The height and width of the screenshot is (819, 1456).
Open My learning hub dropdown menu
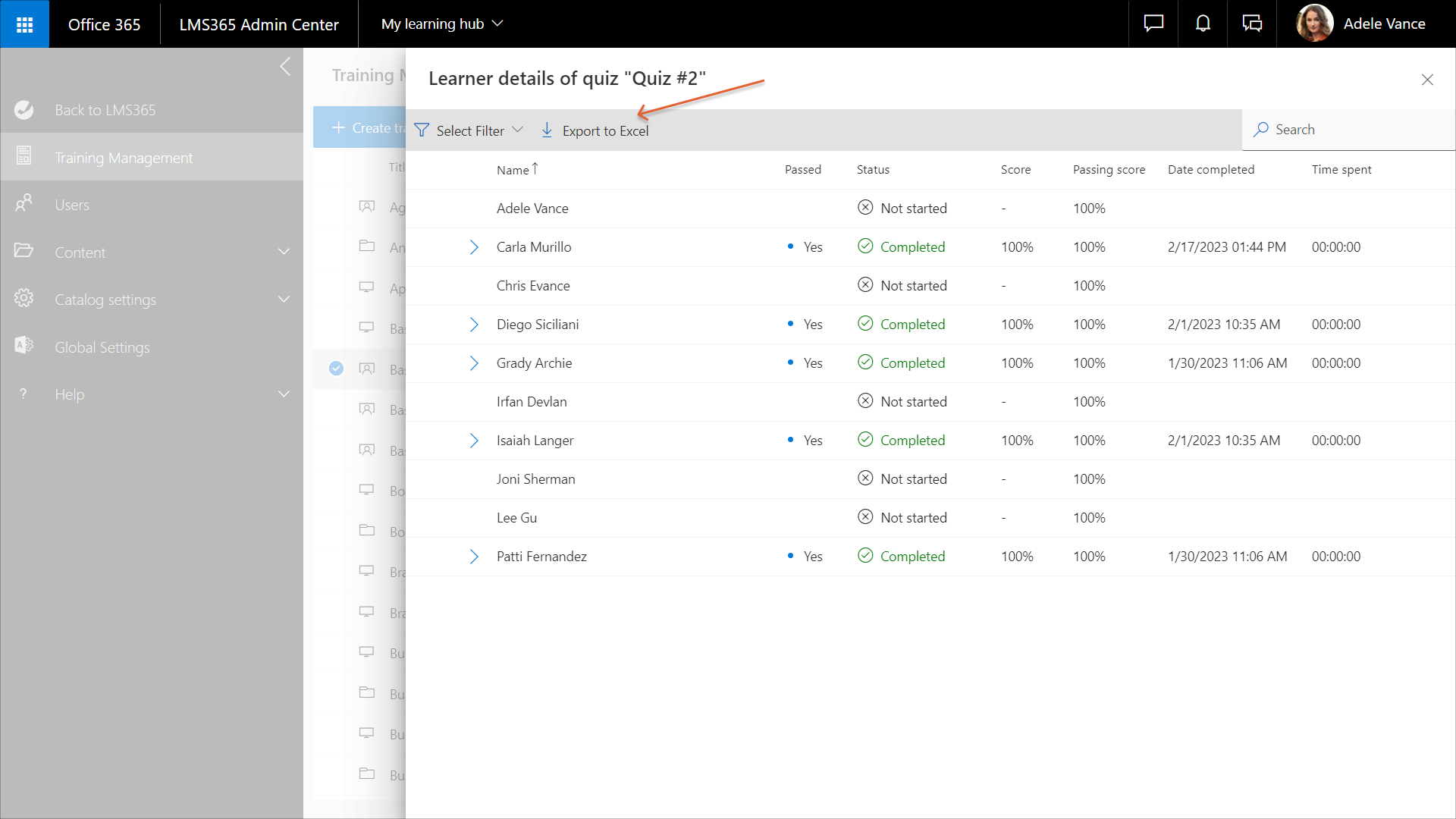pos(442,24)
